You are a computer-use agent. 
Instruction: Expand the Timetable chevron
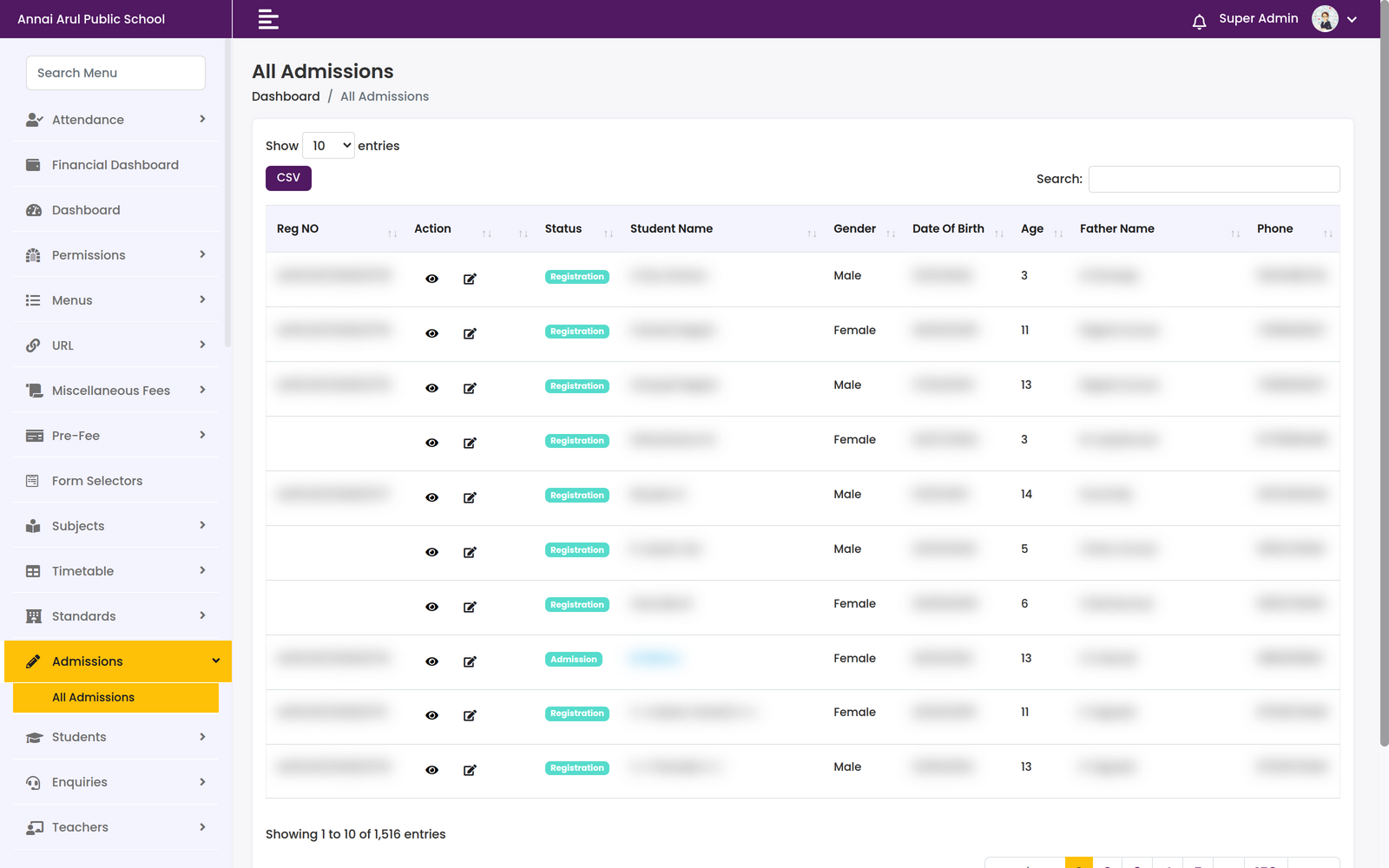pyautogui.click(x=202, y=570)
